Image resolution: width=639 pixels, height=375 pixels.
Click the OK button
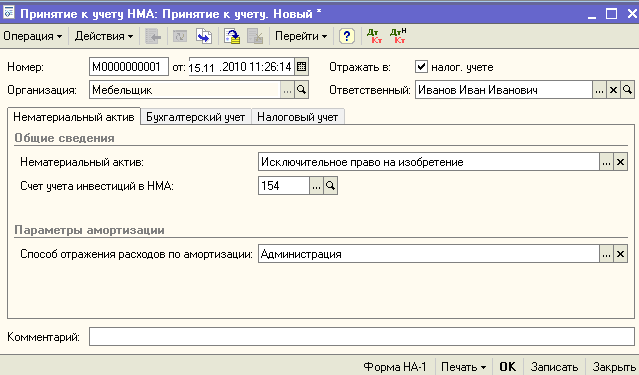[x=507, y=367]
